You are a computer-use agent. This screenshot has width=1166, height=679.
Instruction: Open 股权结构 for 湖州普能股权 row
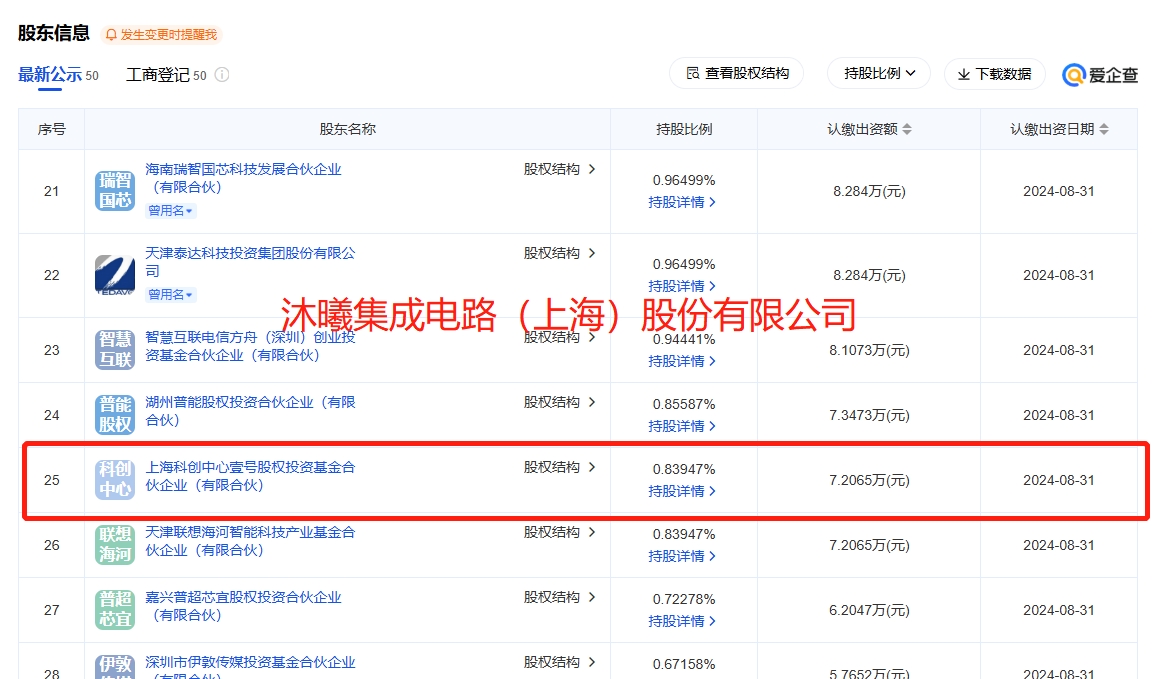[x=559, y=402]
